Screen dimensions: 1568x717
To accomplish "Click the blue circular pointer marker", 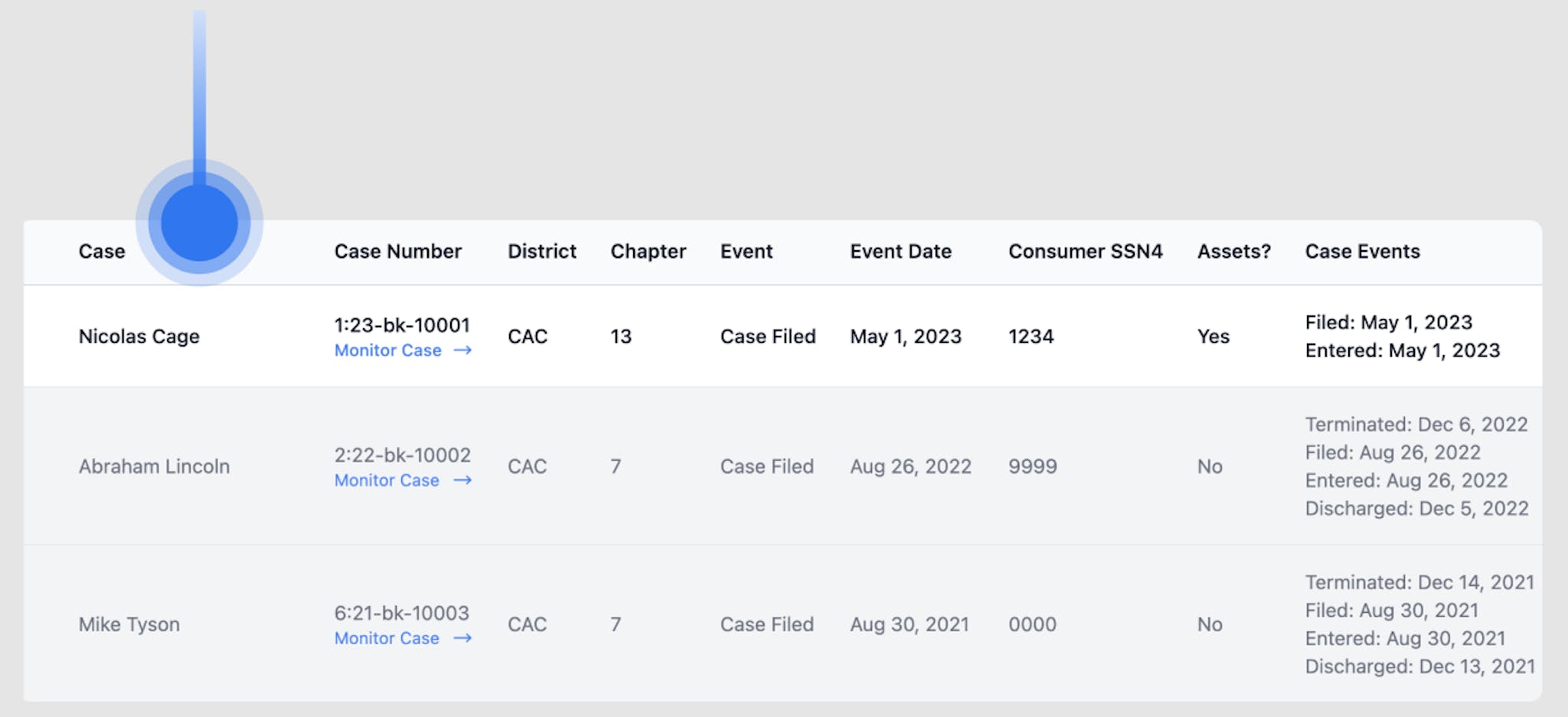I will point(199,223).
